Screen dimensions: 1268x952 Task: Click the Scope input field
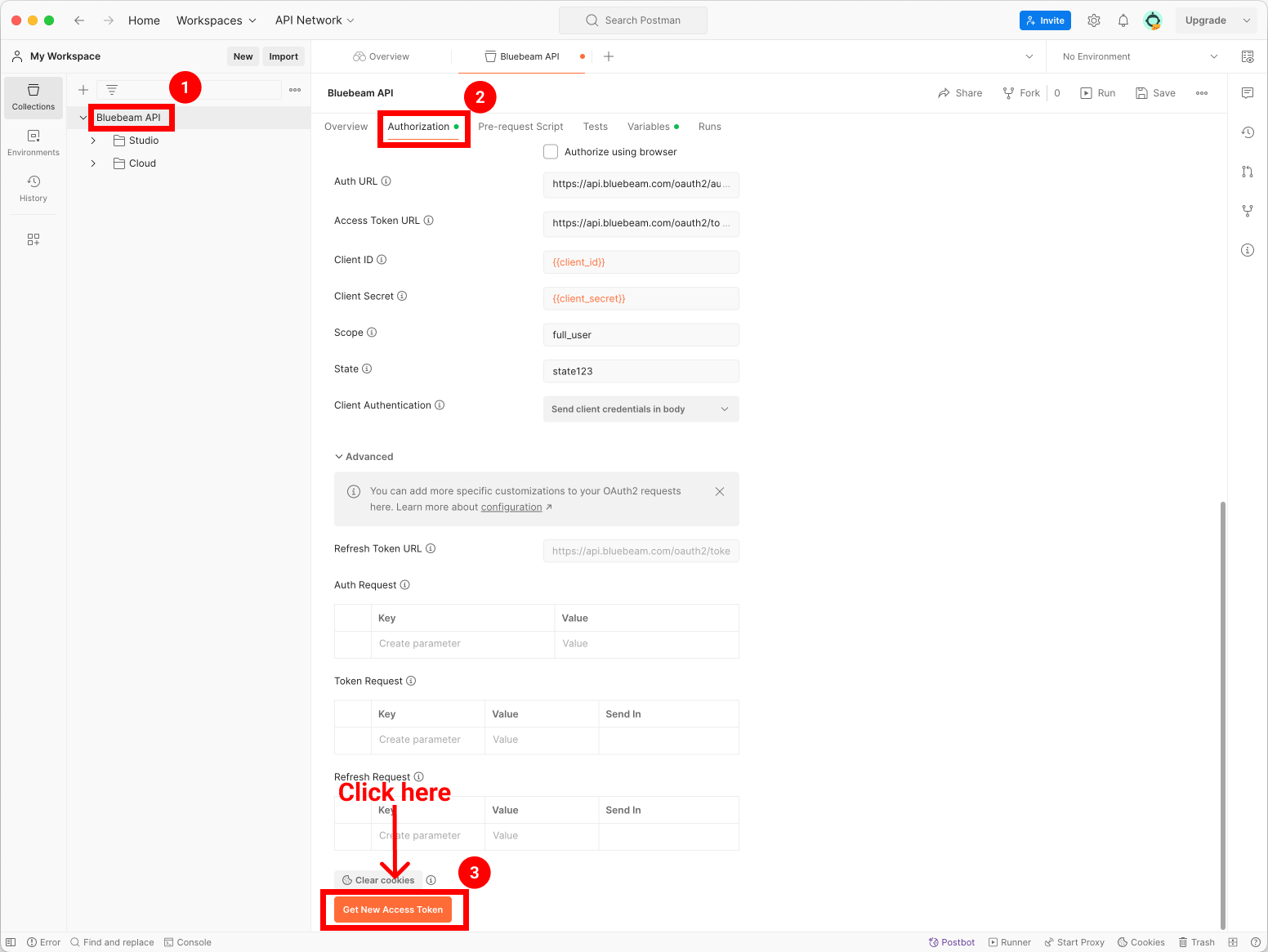coord(641,335)
